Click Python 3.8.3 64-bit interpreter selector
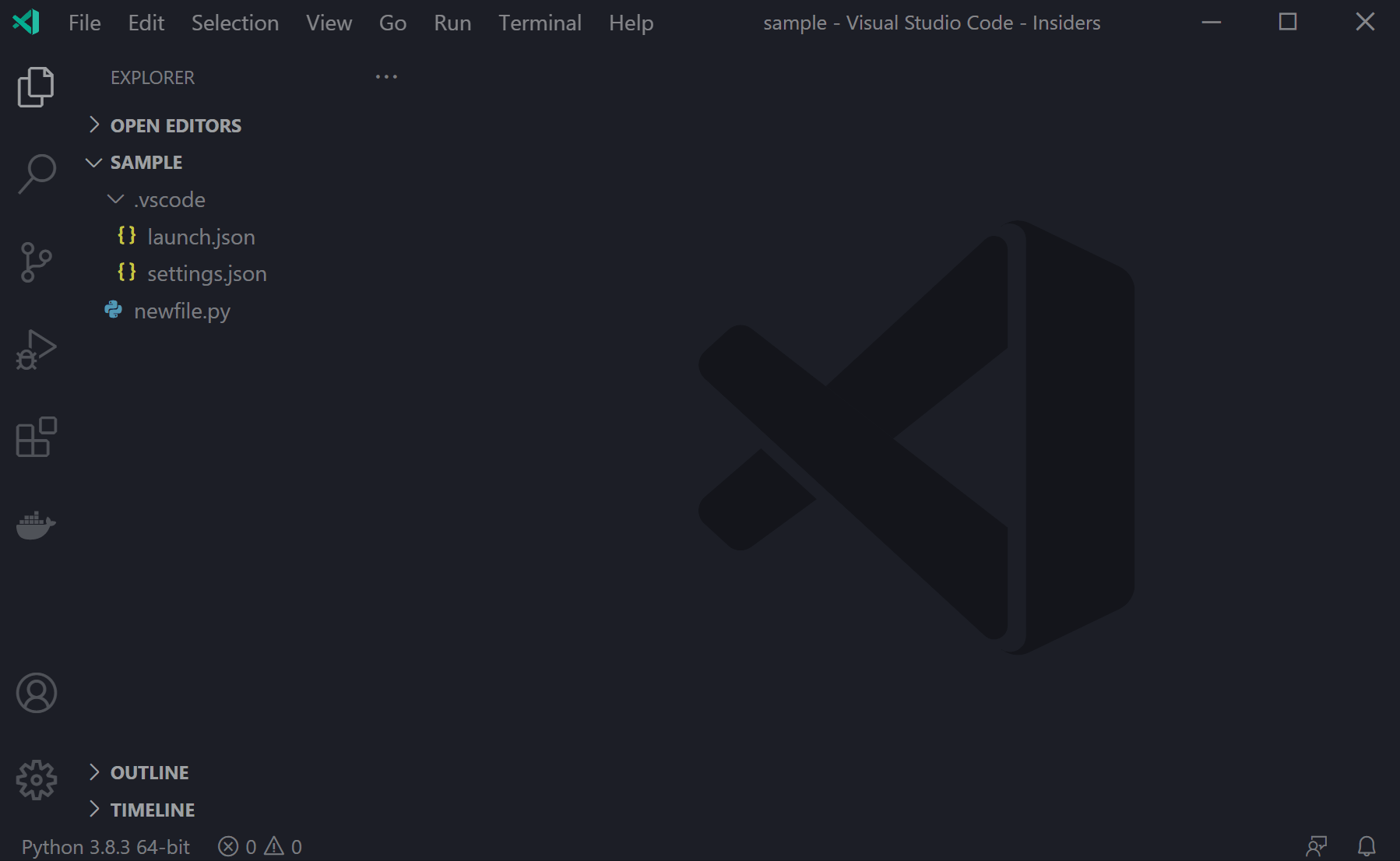This screenshot has width=1400, height=861. click(x=105, y=846)
